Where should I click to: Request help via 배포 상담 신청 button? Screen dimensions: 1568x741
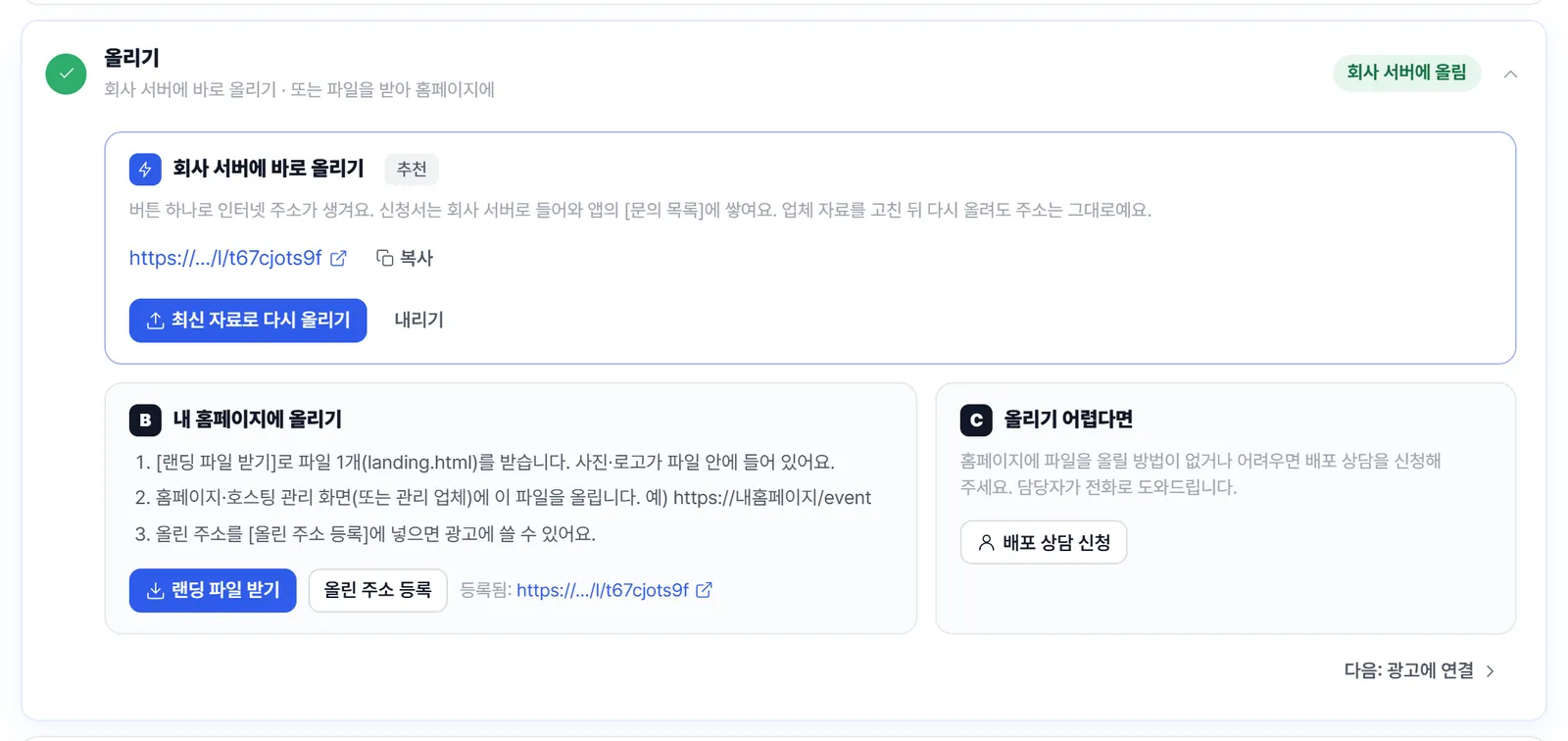point(1044,542)
